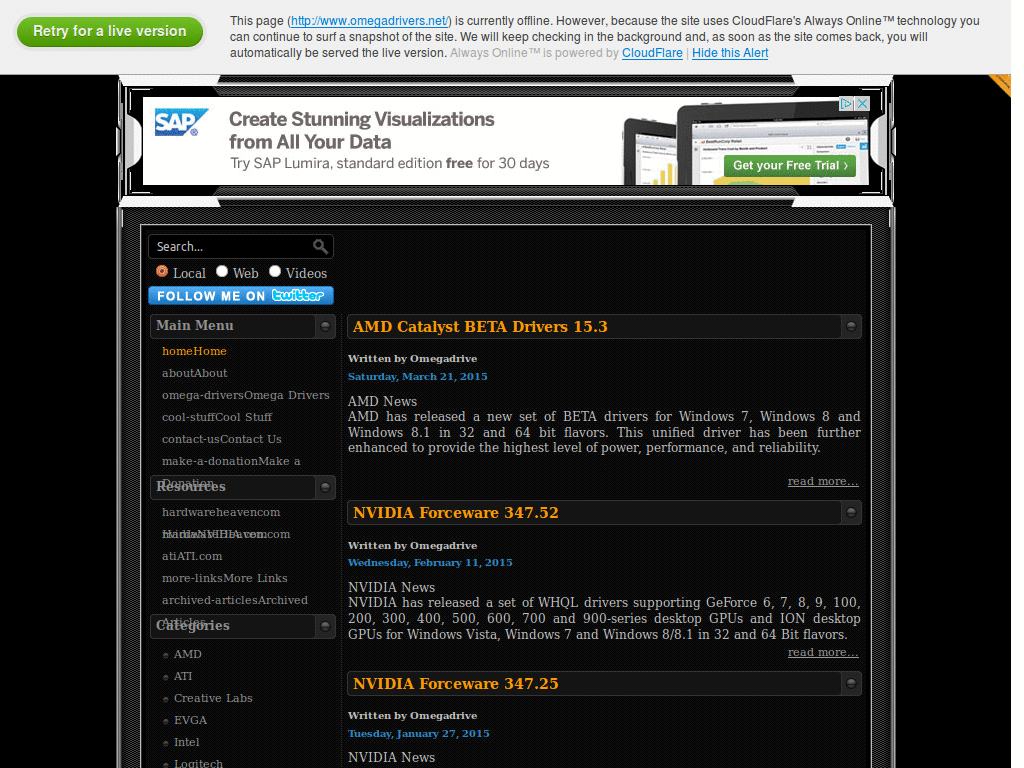1024x768 pixels.
Task: Click read more under Forceware 347.52 article
Action: point(823,652)
